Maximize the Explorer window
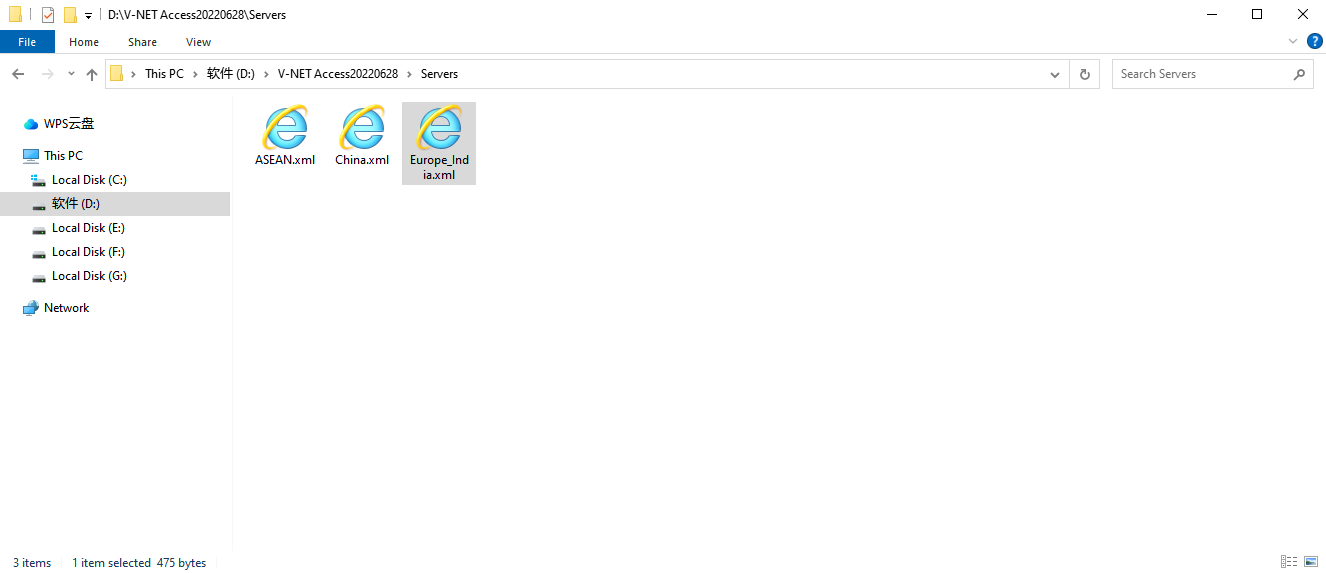Image resolution: width=1326 pixels, height=573 pixels. tap(1257, 15)
